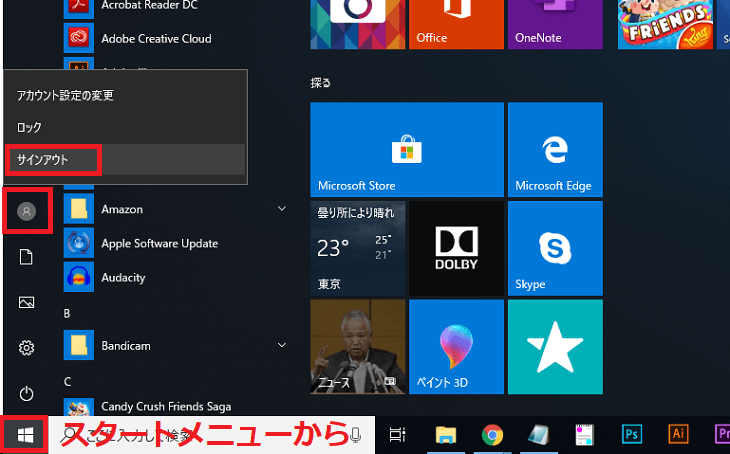The image size is (730, 454).
Task: Click the Windows Start button
Action: click(x=26, y=435)
